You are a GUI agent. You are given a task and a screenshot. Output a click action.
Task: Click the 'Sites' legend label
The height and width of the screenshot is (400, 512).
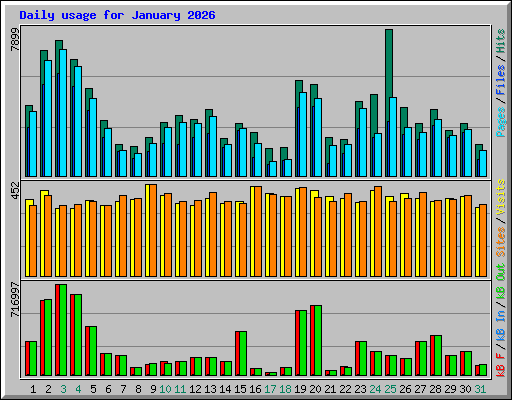click(x=500, y=242)
